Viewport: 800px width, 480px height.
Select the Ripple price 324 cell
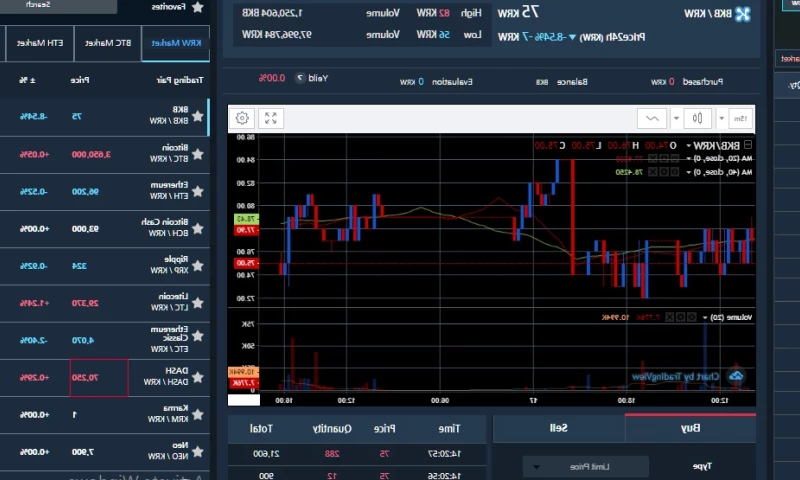(x=79, y=266)
